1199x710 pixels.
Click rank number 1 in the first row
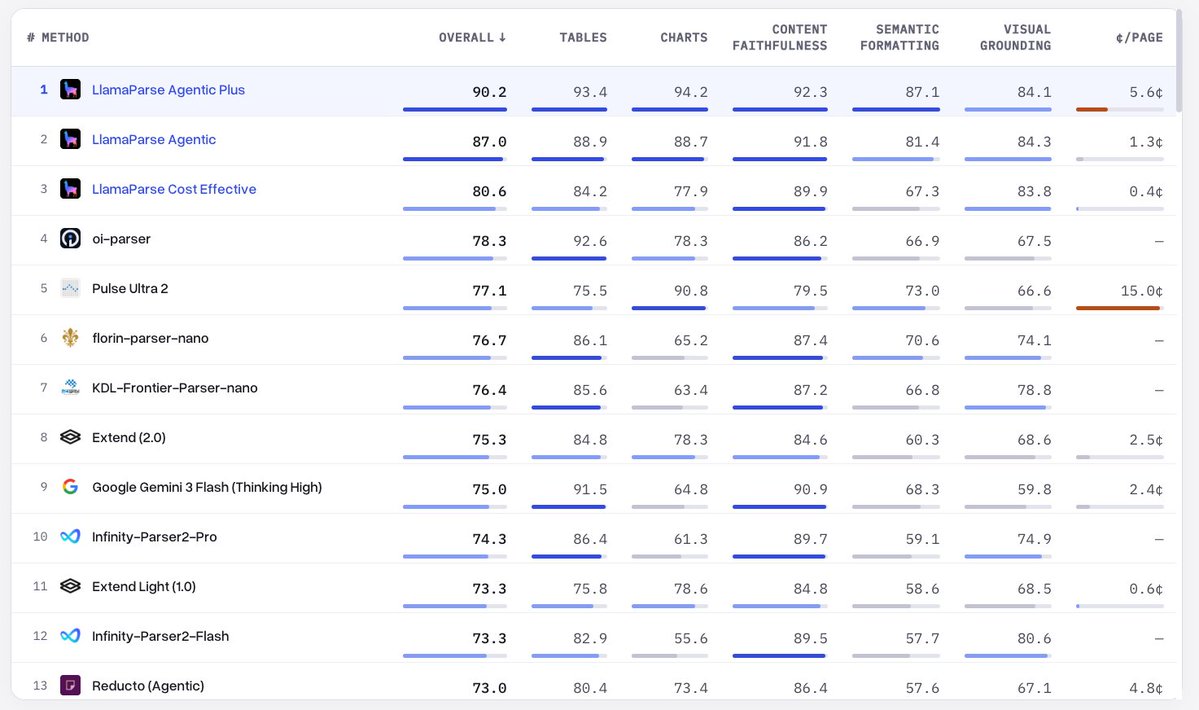44,89
